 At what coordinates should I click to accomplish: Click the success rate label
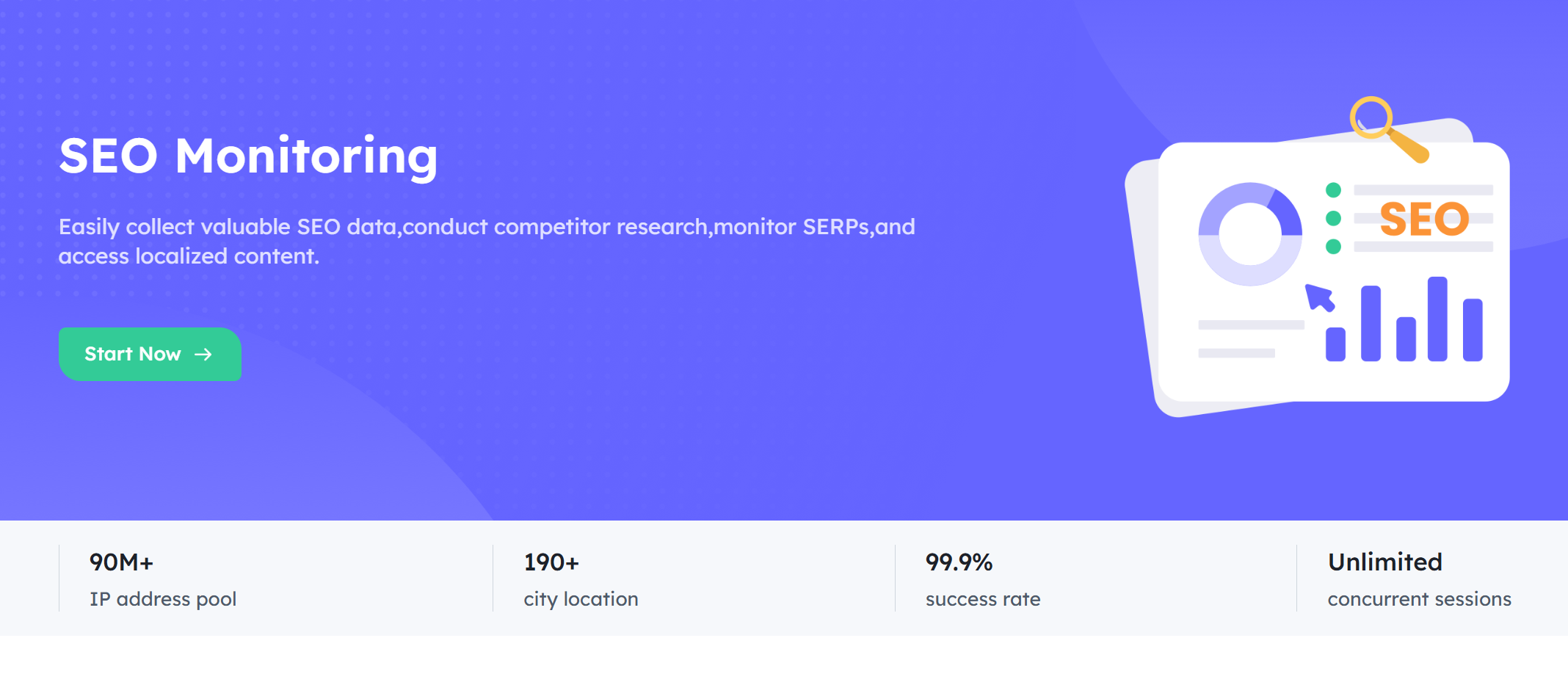pyautogui.click(x=983, y=599)
